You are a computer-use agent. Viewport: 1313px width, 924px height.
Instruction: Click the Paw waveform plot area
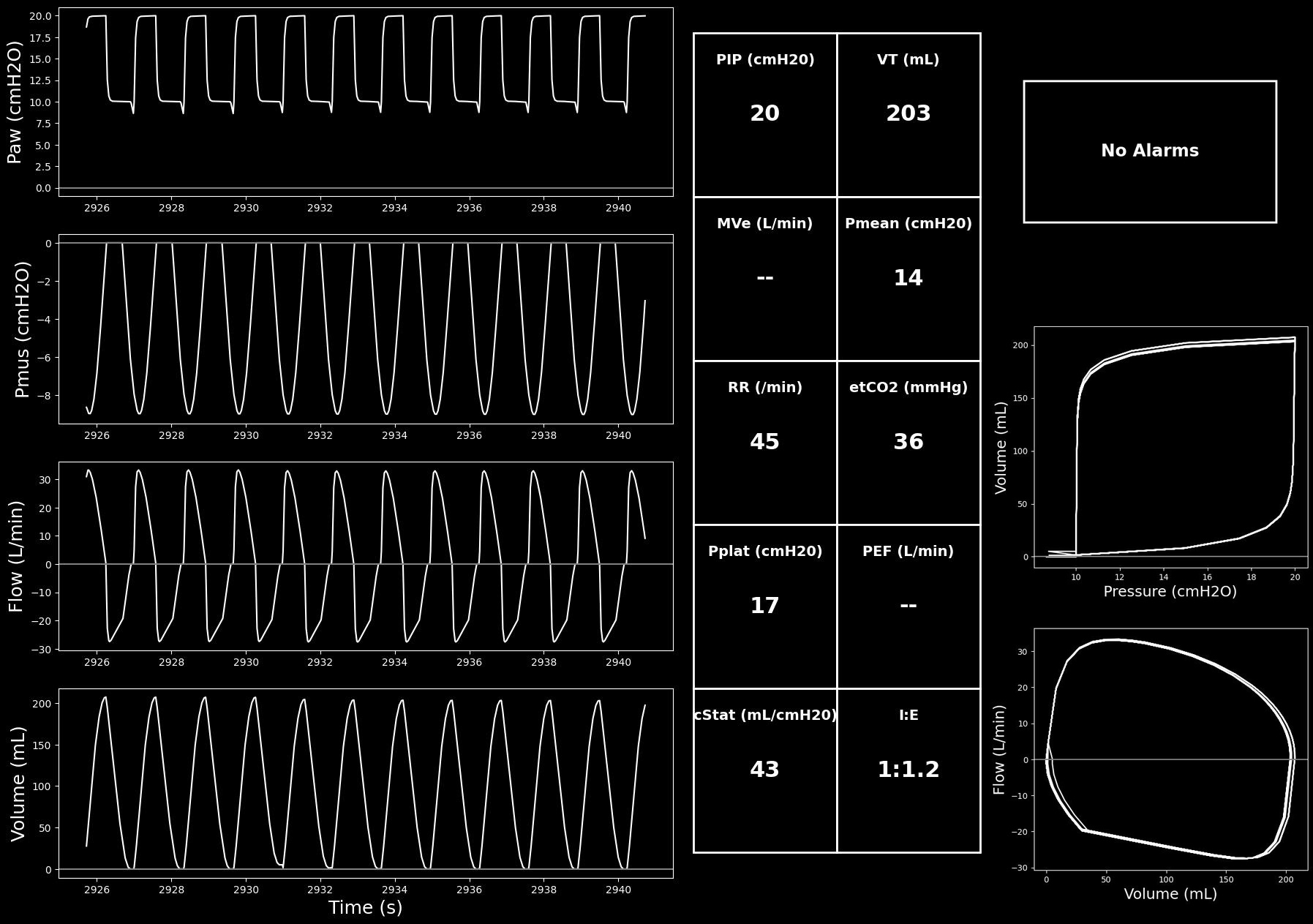[366, 102]
